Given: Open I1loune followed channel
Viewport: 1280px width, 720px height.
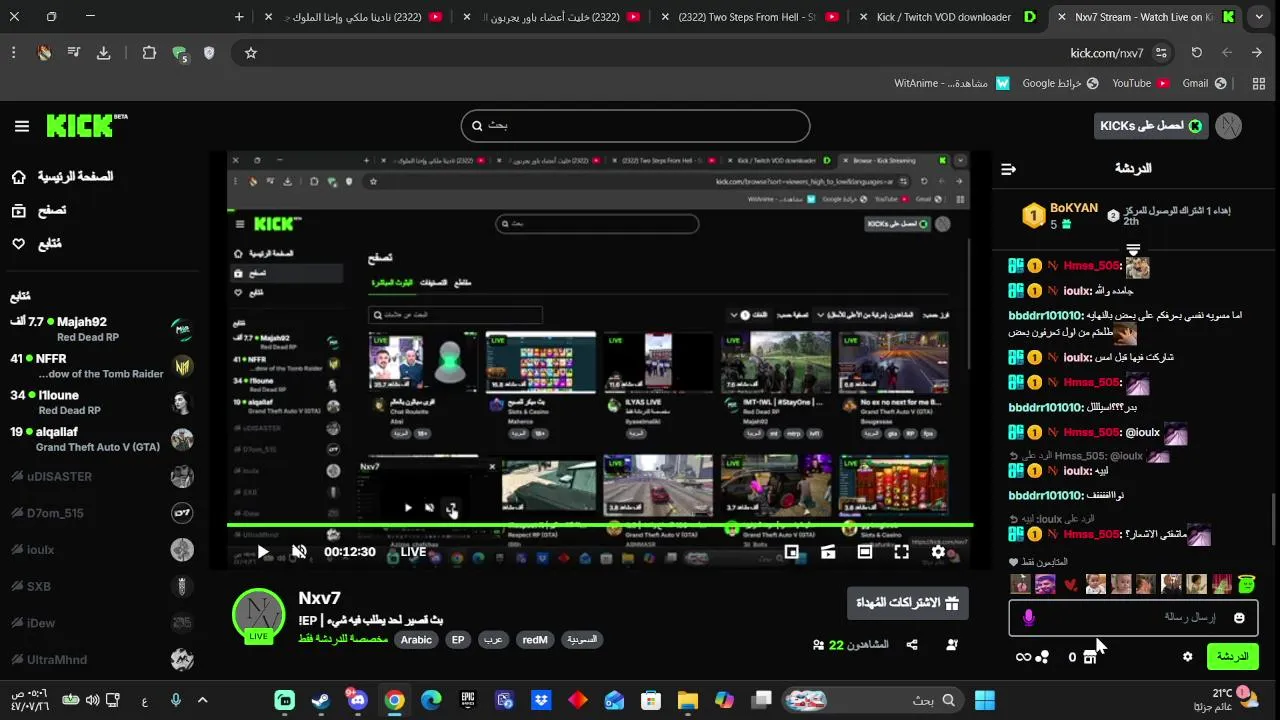Looking at the screenshot, I should [100, 402].
